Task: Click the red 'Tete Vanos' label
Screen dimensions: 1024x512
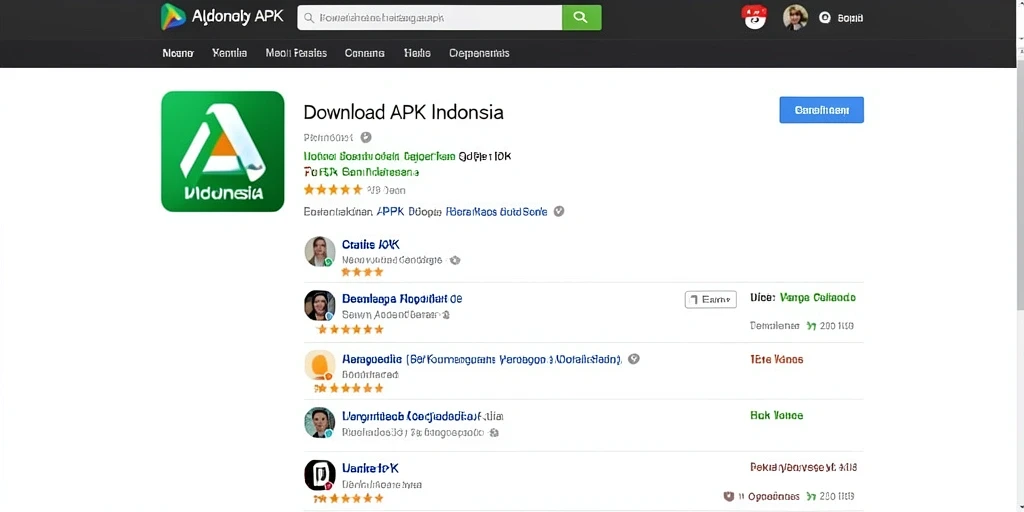Action: click(777, 359)
